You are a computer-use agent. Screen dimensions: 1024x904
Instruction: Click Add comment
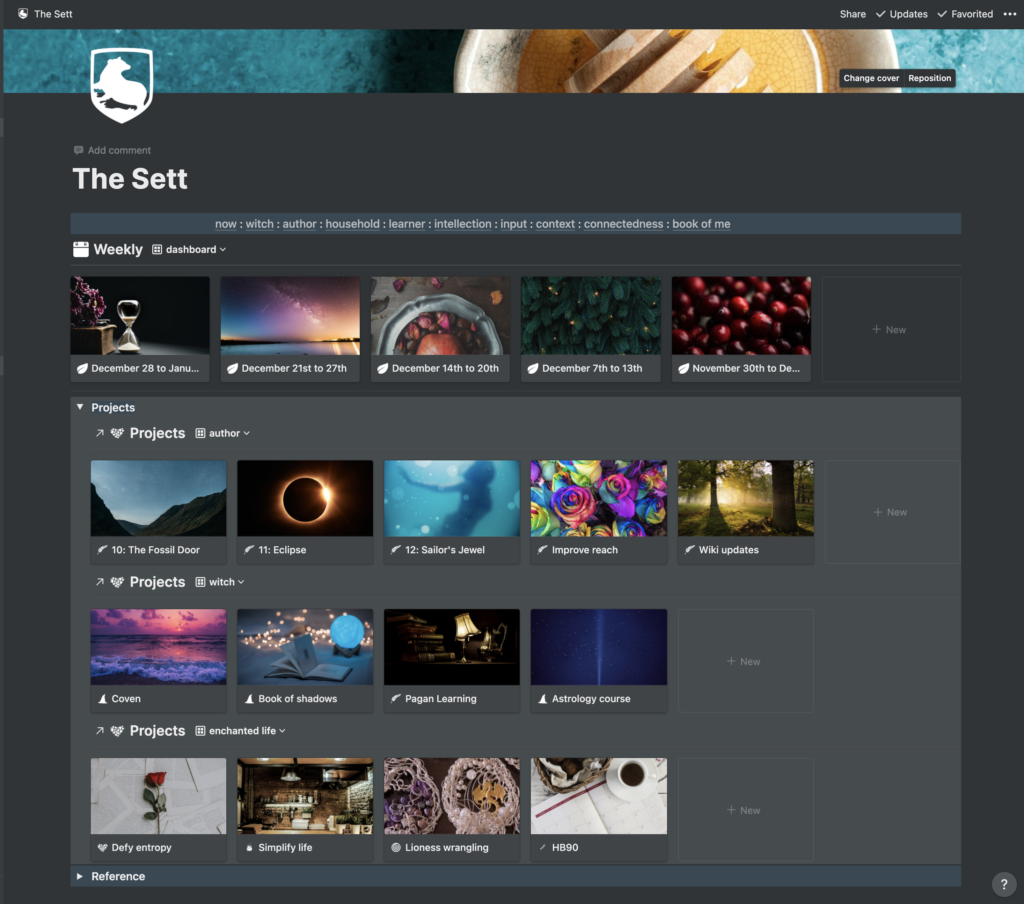[x=112, y=150]
